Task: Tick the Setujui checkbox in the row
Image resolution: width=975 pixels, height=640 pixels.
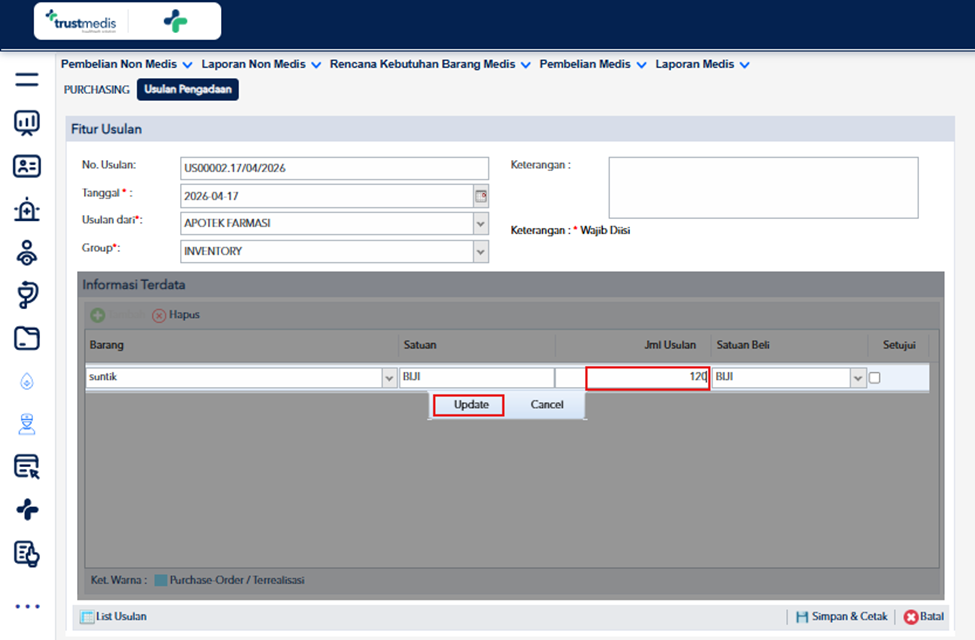Action: (x=874, y=378)
